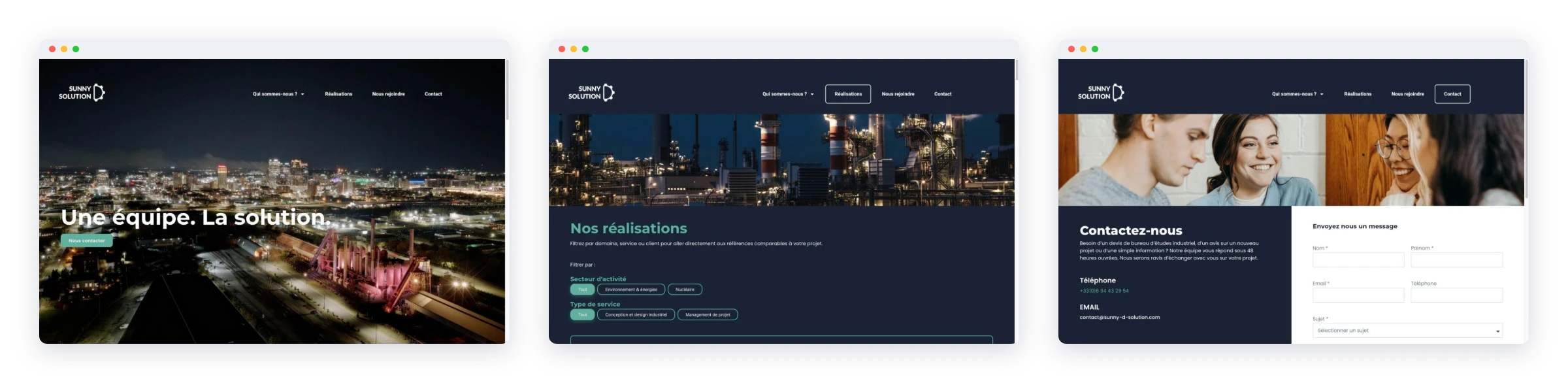
Task: Click Sunny Solution logo in second window
Action: (x=591, y=93)
